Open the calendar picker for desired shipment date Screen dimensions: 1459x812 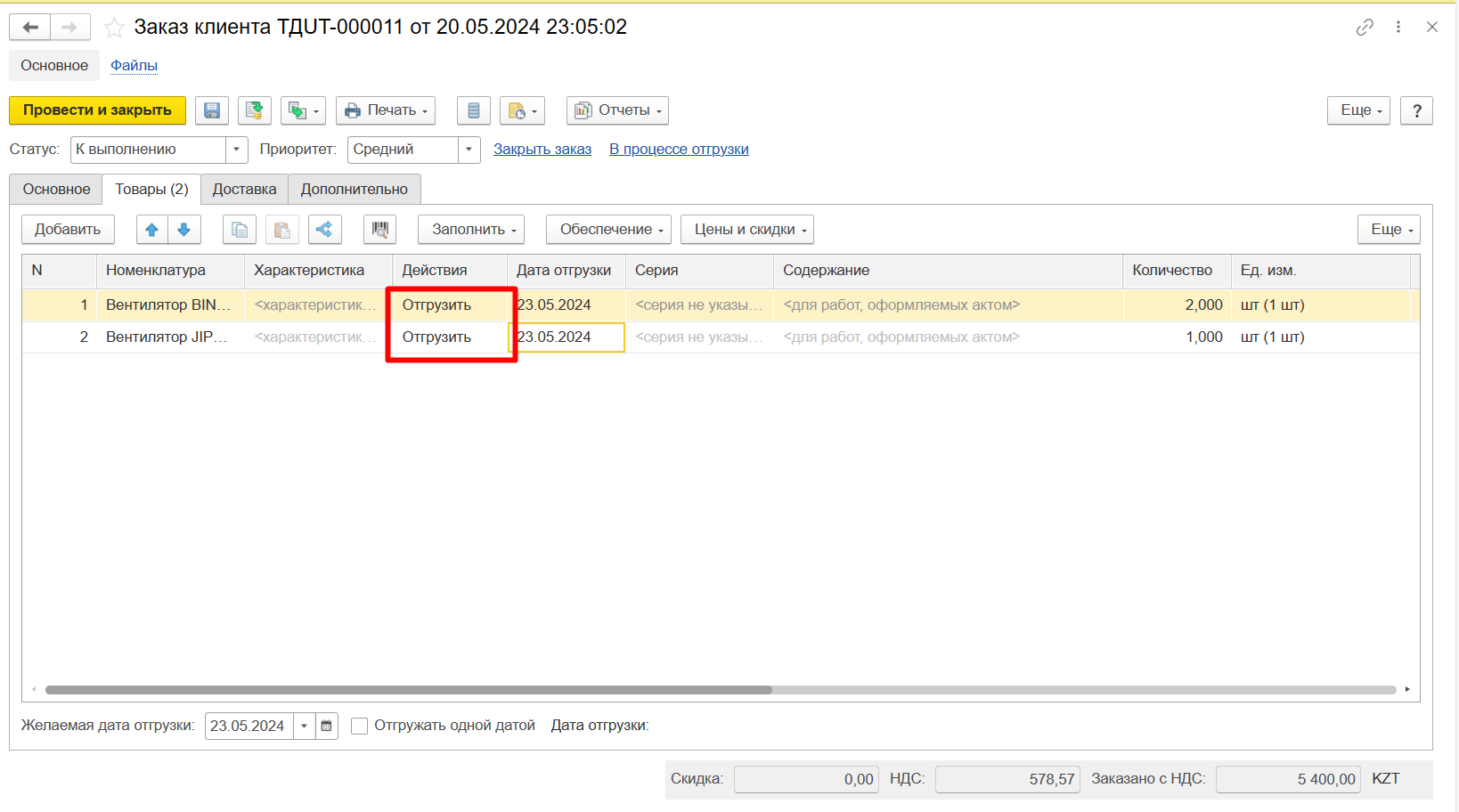pyautogui.click(x=327, y=727)
